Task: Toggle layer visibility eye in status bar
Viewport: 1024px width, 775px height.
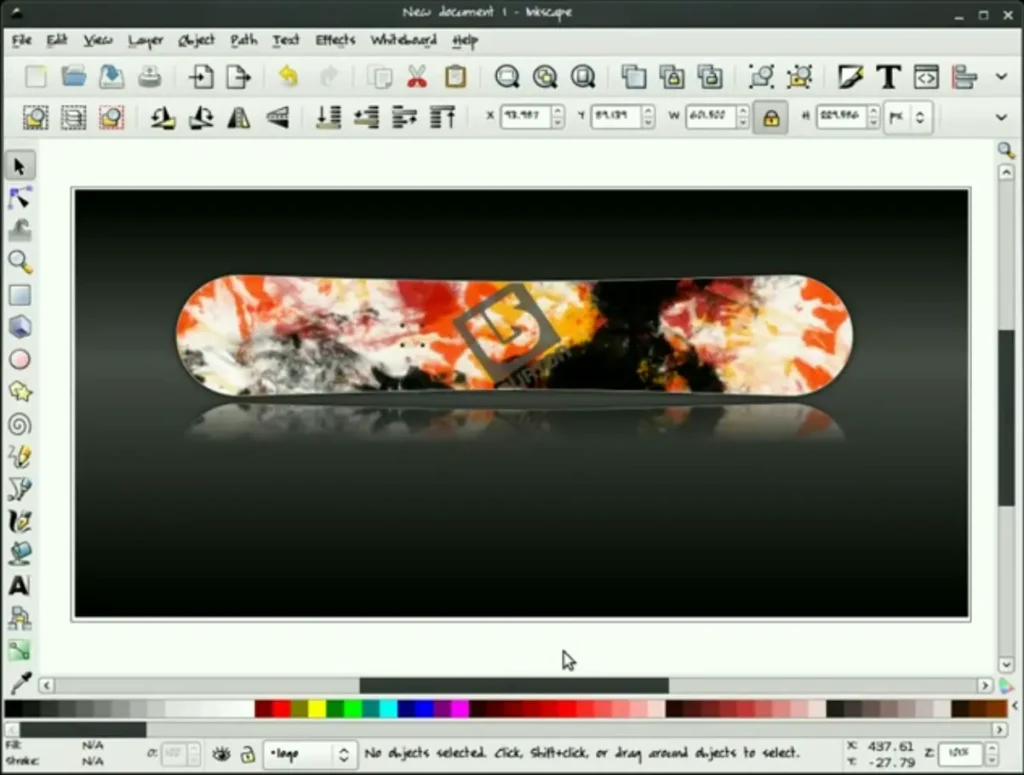Action: 221,754
